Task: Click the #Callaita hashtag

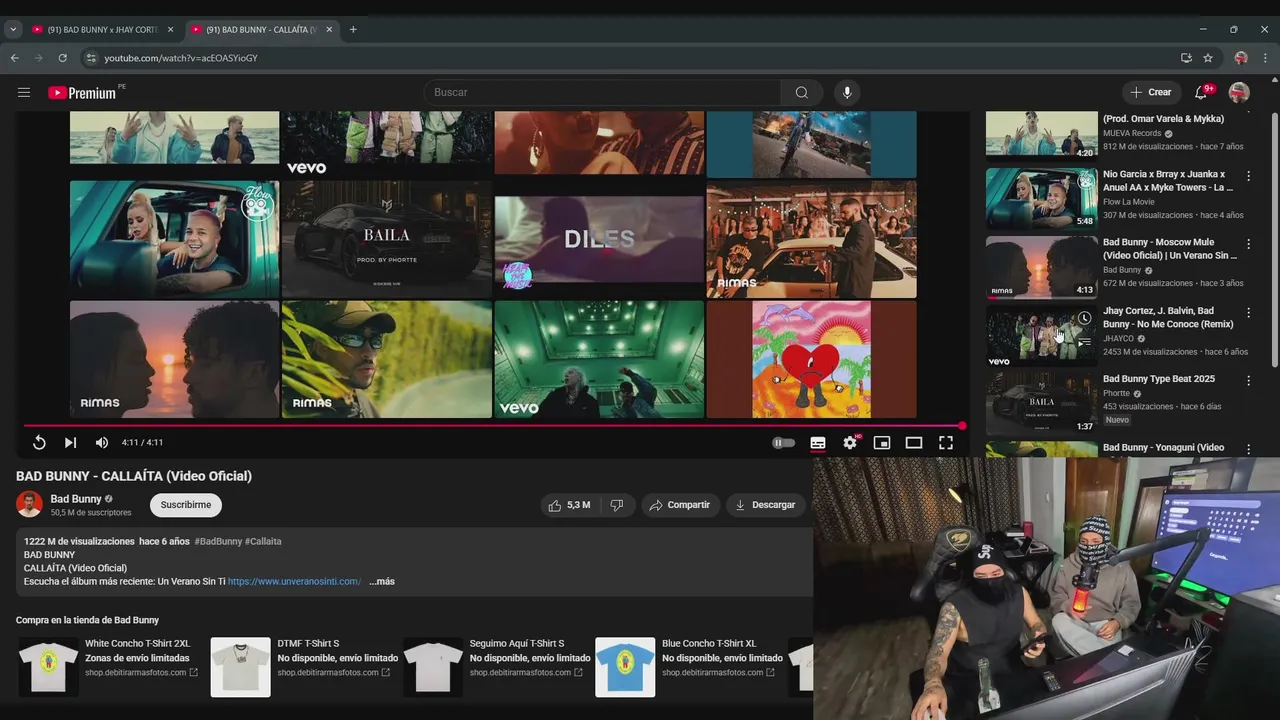Action: click(263, 541)
